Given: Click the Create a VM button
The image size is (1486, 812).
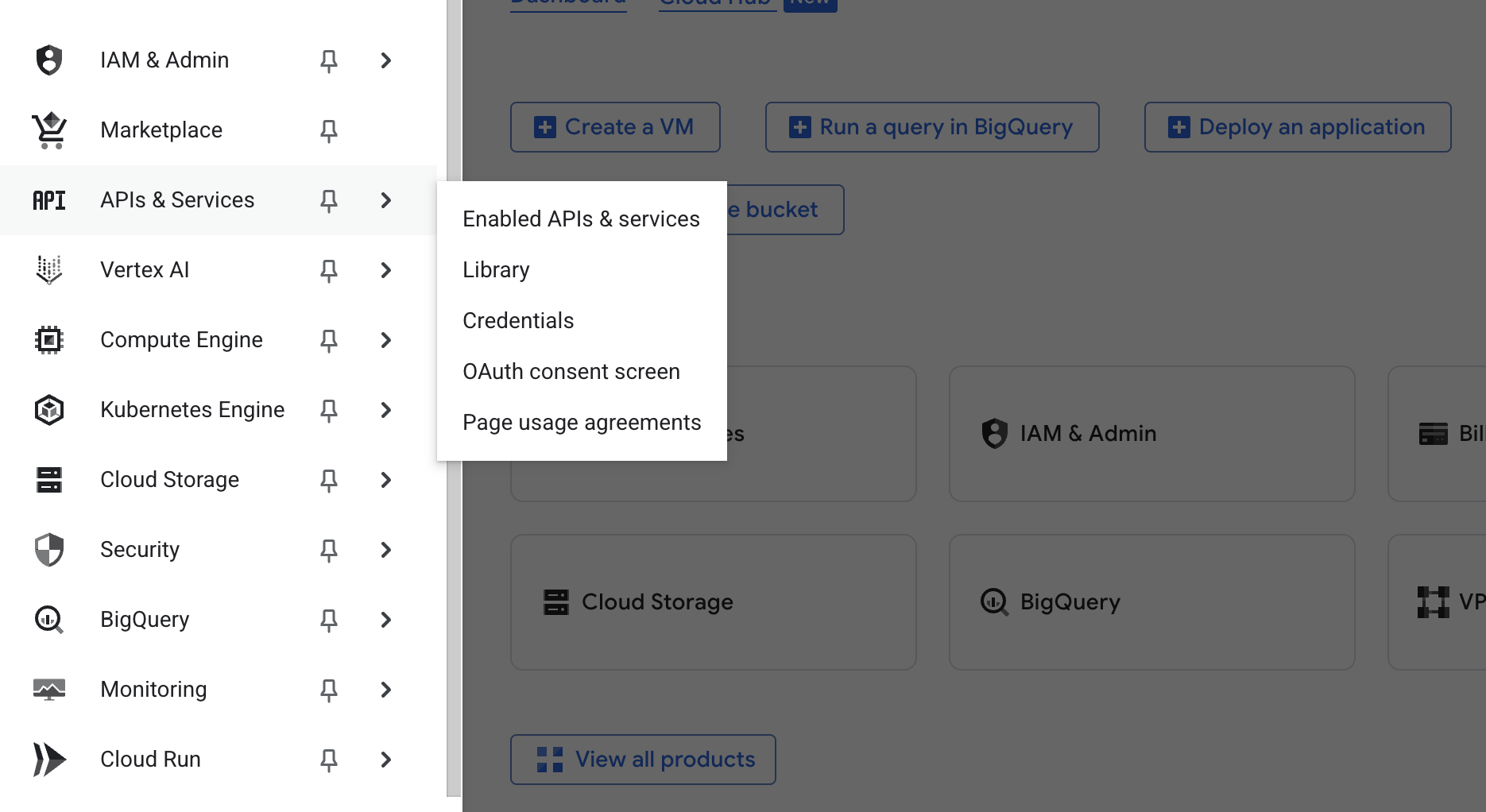Looking at the screenshot, I should pos(615,127).
